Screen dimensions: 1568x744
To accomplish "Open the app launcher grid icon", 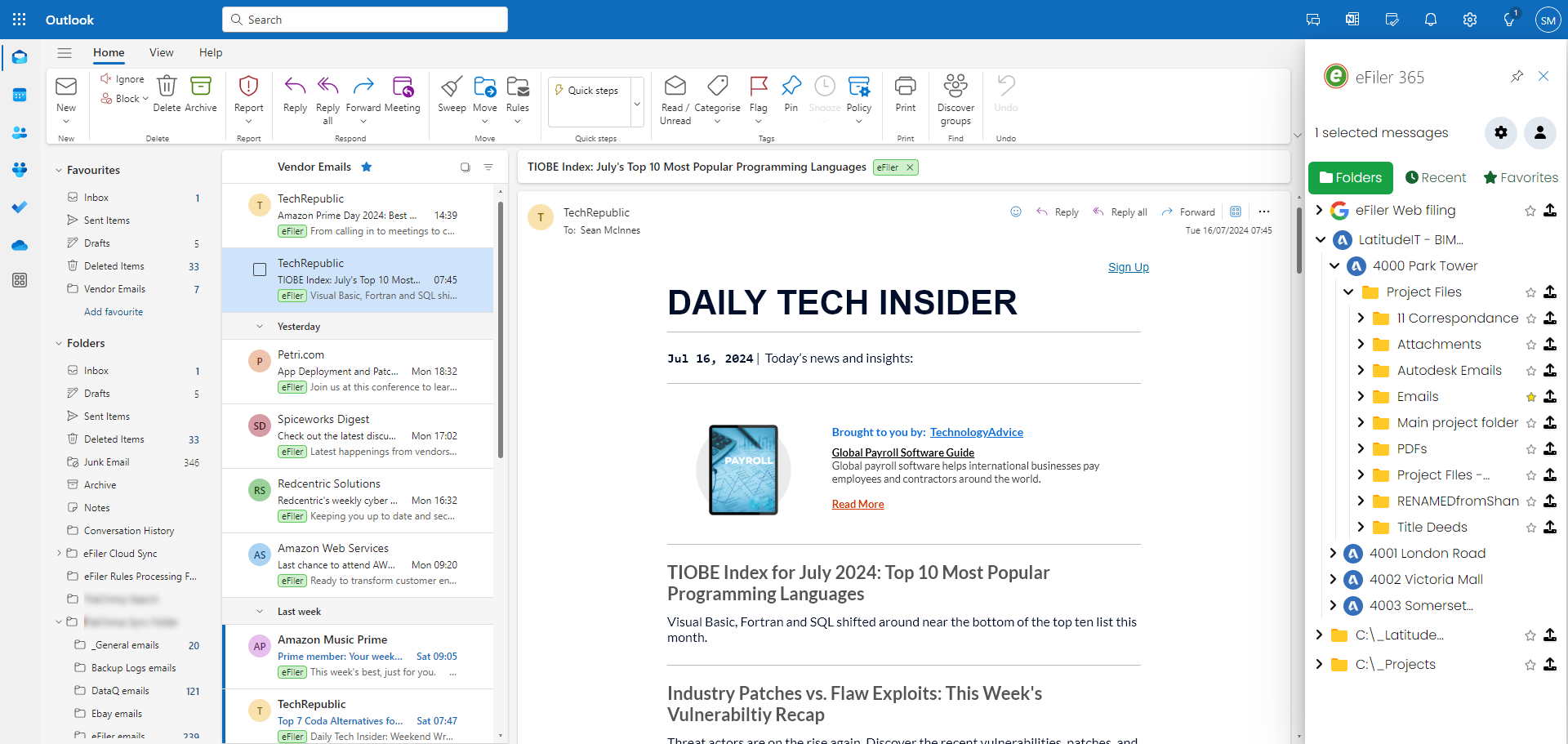I will click(x=20, y=20).
